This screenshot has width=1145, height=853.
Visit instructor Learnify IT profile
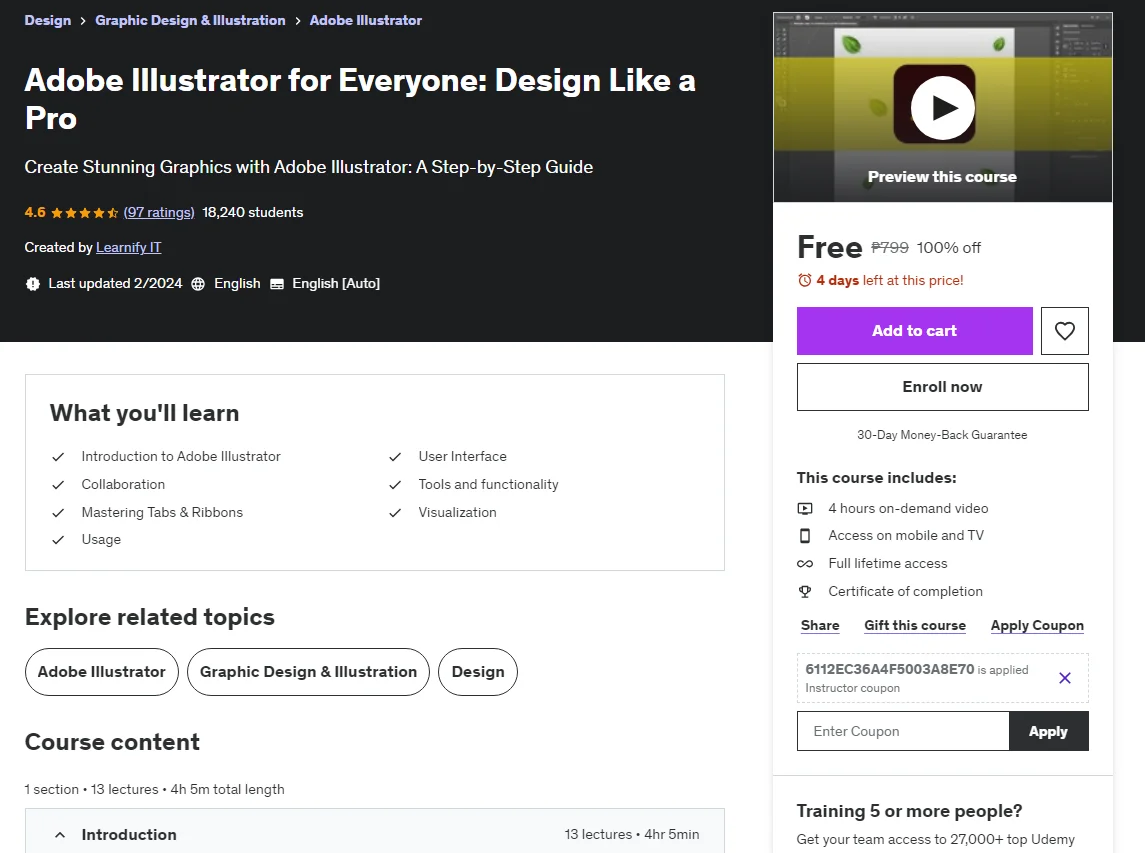click(129, 248)
